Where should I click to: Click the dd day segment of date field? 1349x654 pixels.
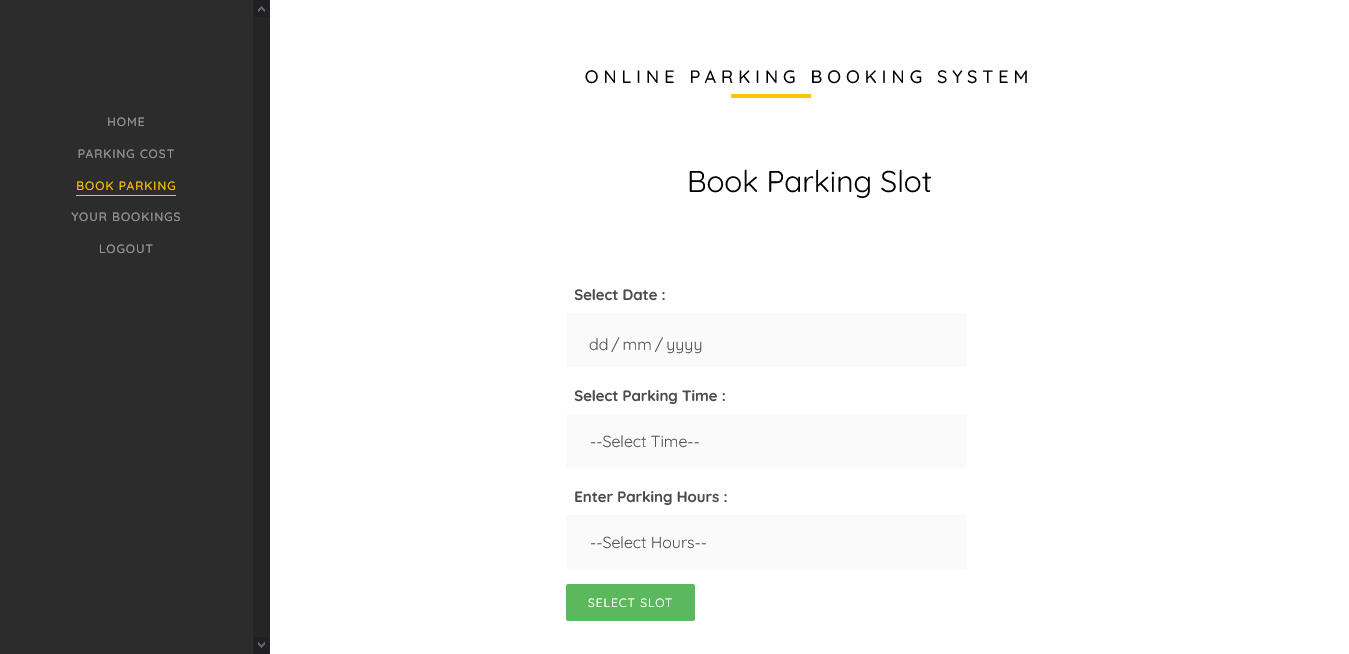coord(598,345)
